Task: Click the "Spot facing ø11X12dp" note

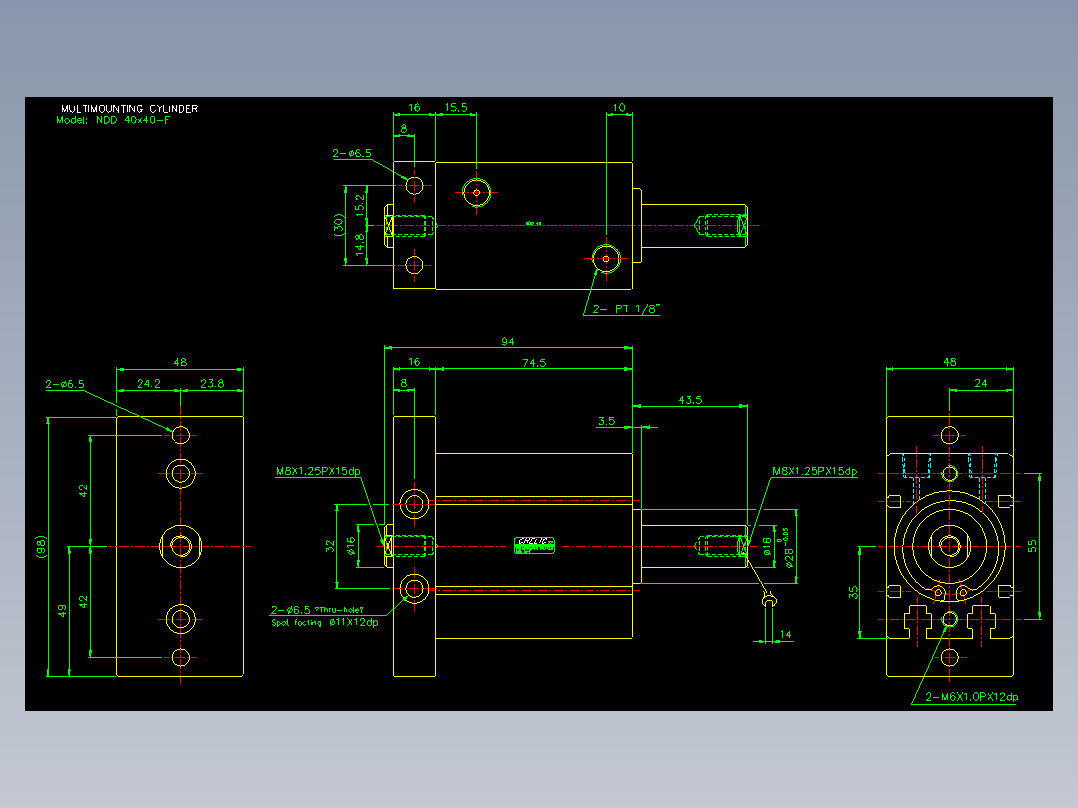Action: pos(324,622)
